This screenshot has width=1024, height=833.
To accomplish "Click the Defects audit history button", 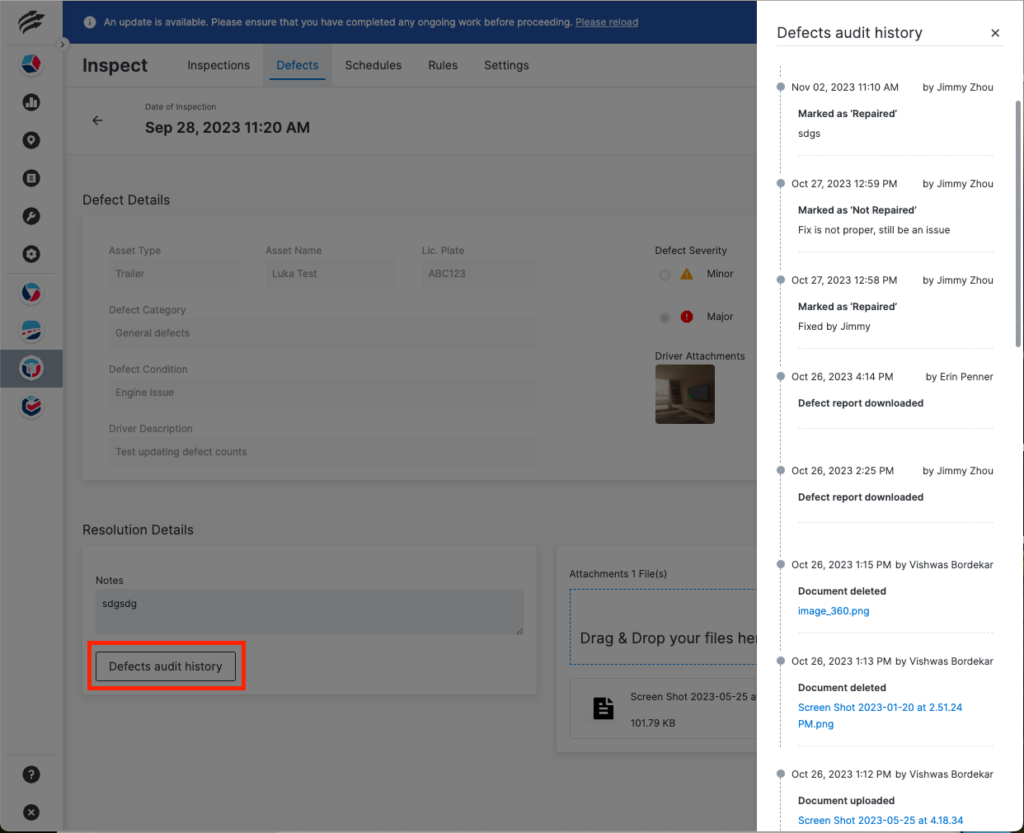I will (164, 664).
